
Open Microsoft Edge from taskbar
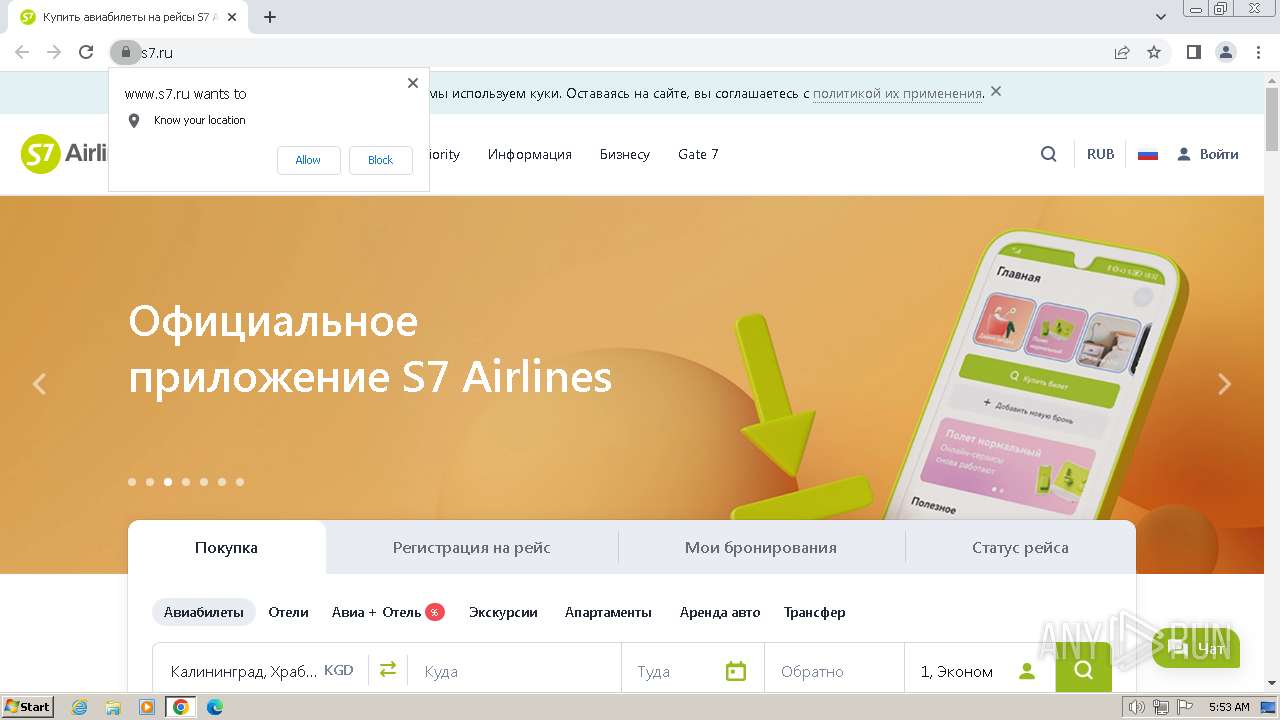tap(214, 707)
